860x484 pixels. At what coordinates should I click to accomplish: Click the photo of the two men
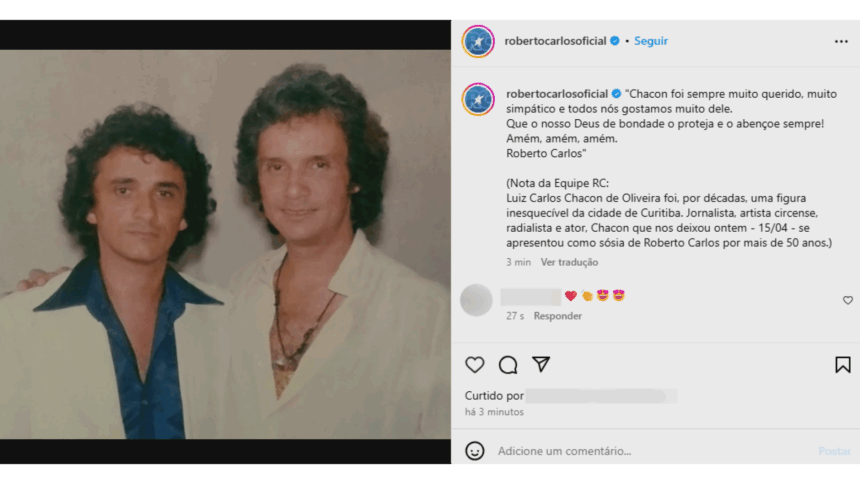coord(225,244)
